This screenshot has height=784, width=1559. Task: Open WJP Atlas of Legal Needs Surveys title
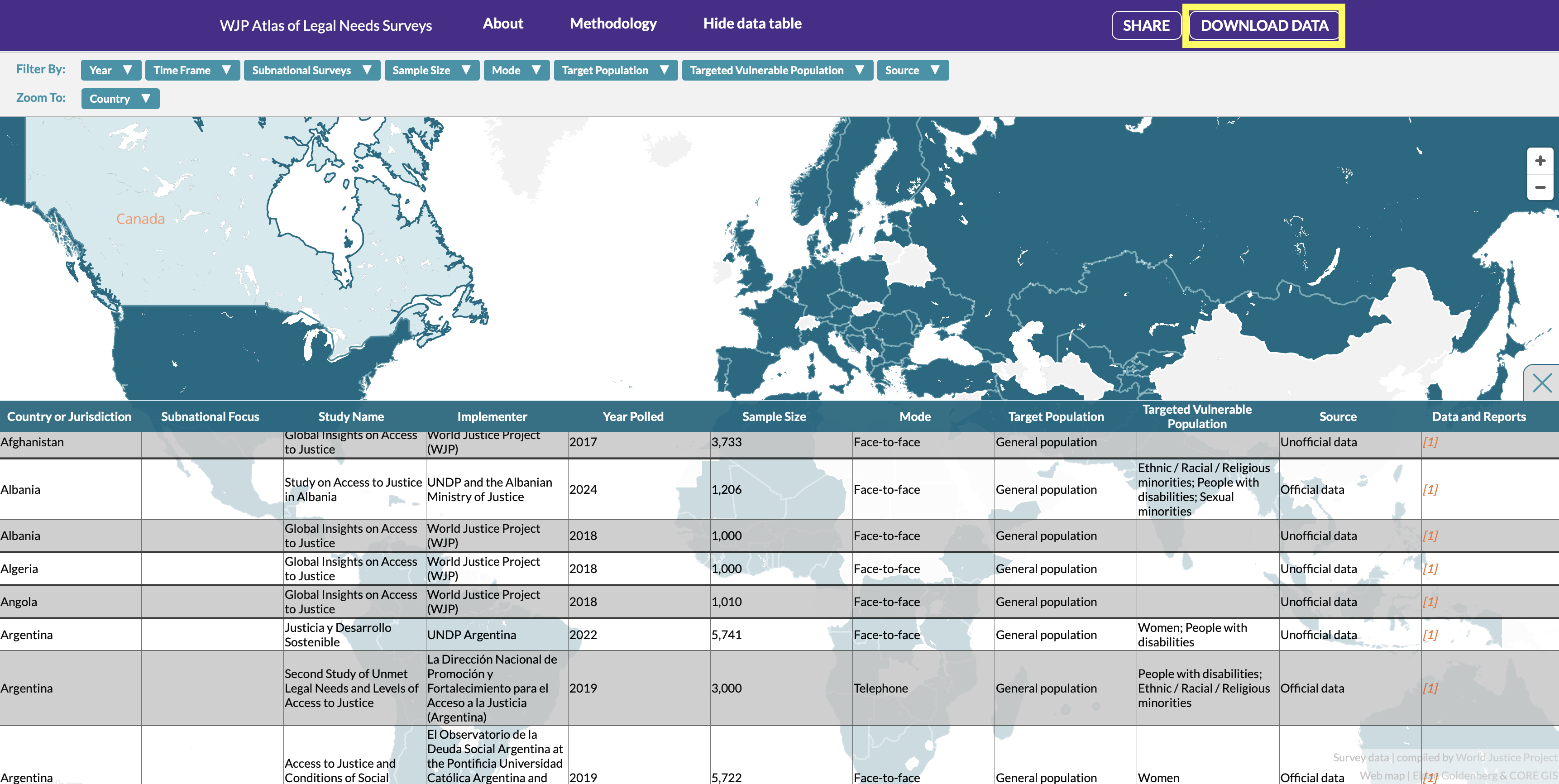[x=325, y=25]
